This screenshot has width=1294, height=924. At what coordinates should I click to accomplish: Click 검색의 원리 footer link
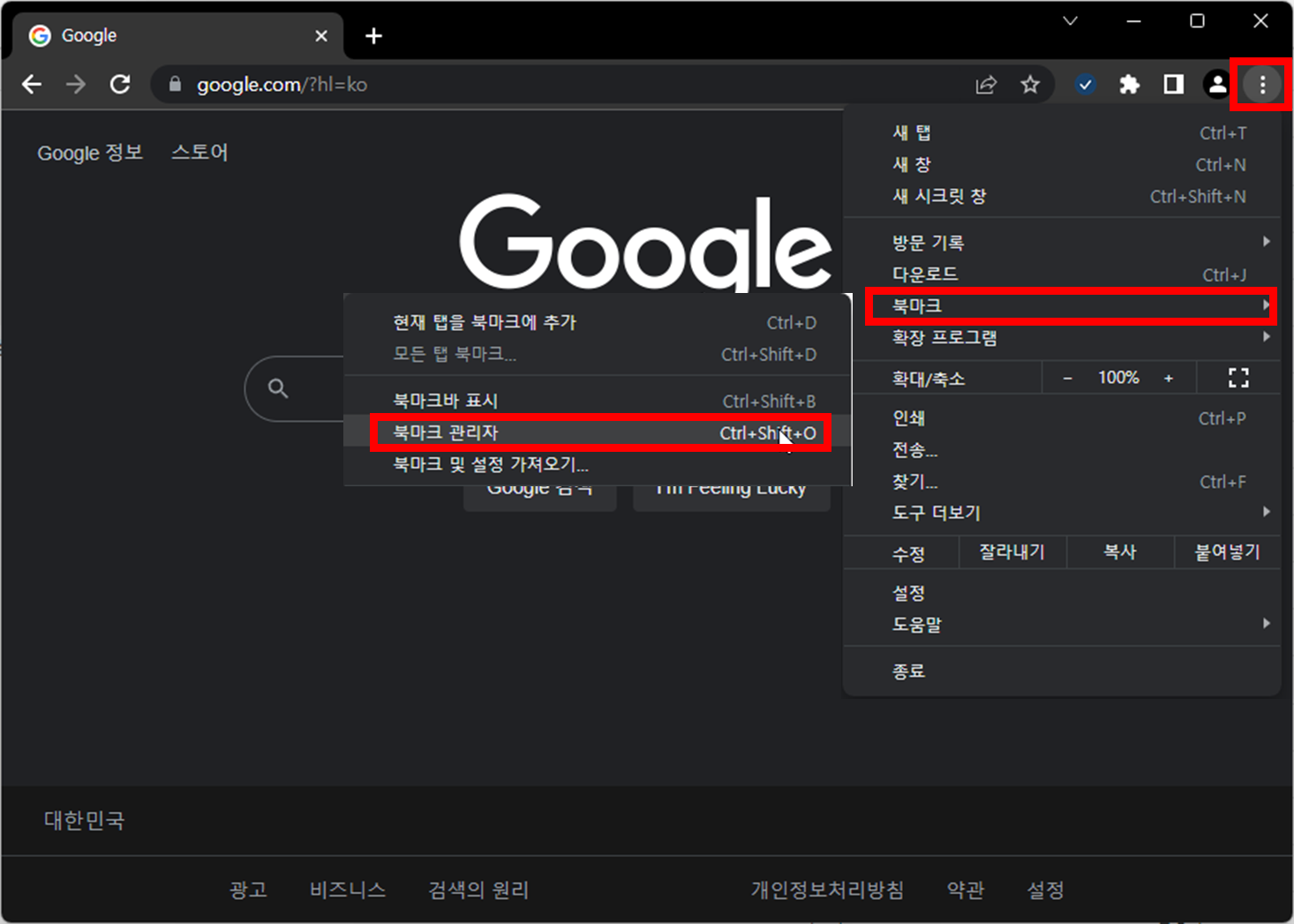coord(478,890)
